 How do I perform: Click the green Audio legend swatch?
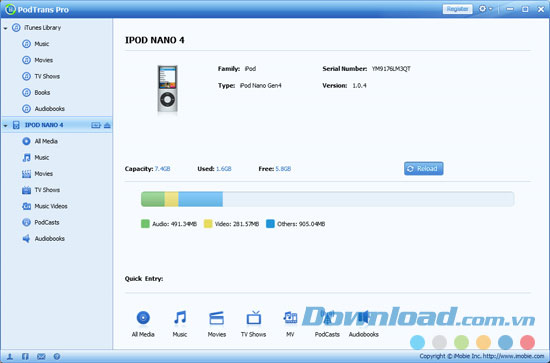pyautogui.click(x=145, y=224)
